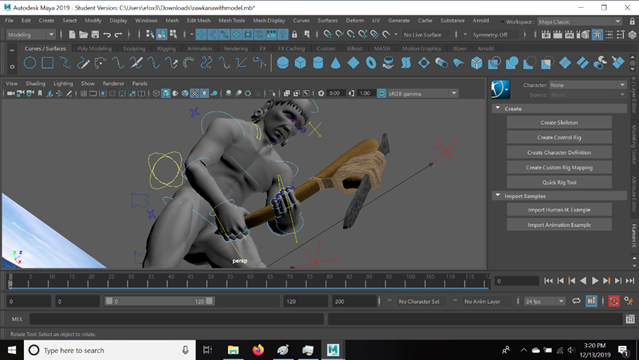Open the Script Editor icon
This screenshot has width=639, height=360.
[630, 319]
